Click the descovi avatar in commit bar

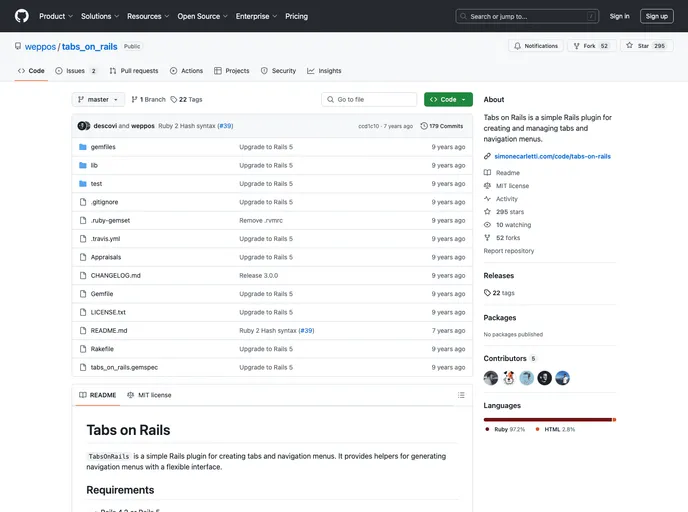point(81,126)
